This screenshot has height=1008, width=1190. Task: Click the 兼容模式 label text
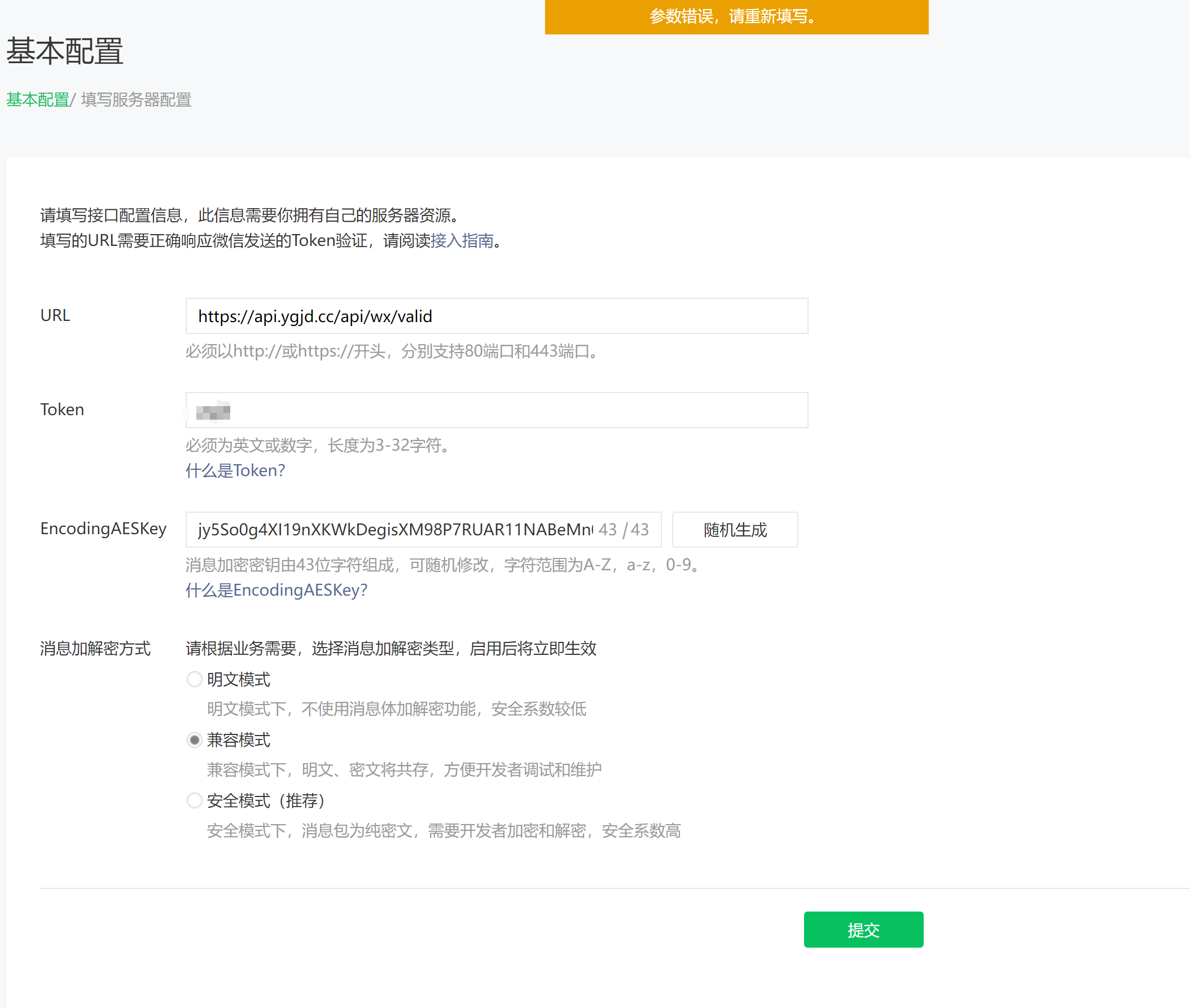[238, 740]
